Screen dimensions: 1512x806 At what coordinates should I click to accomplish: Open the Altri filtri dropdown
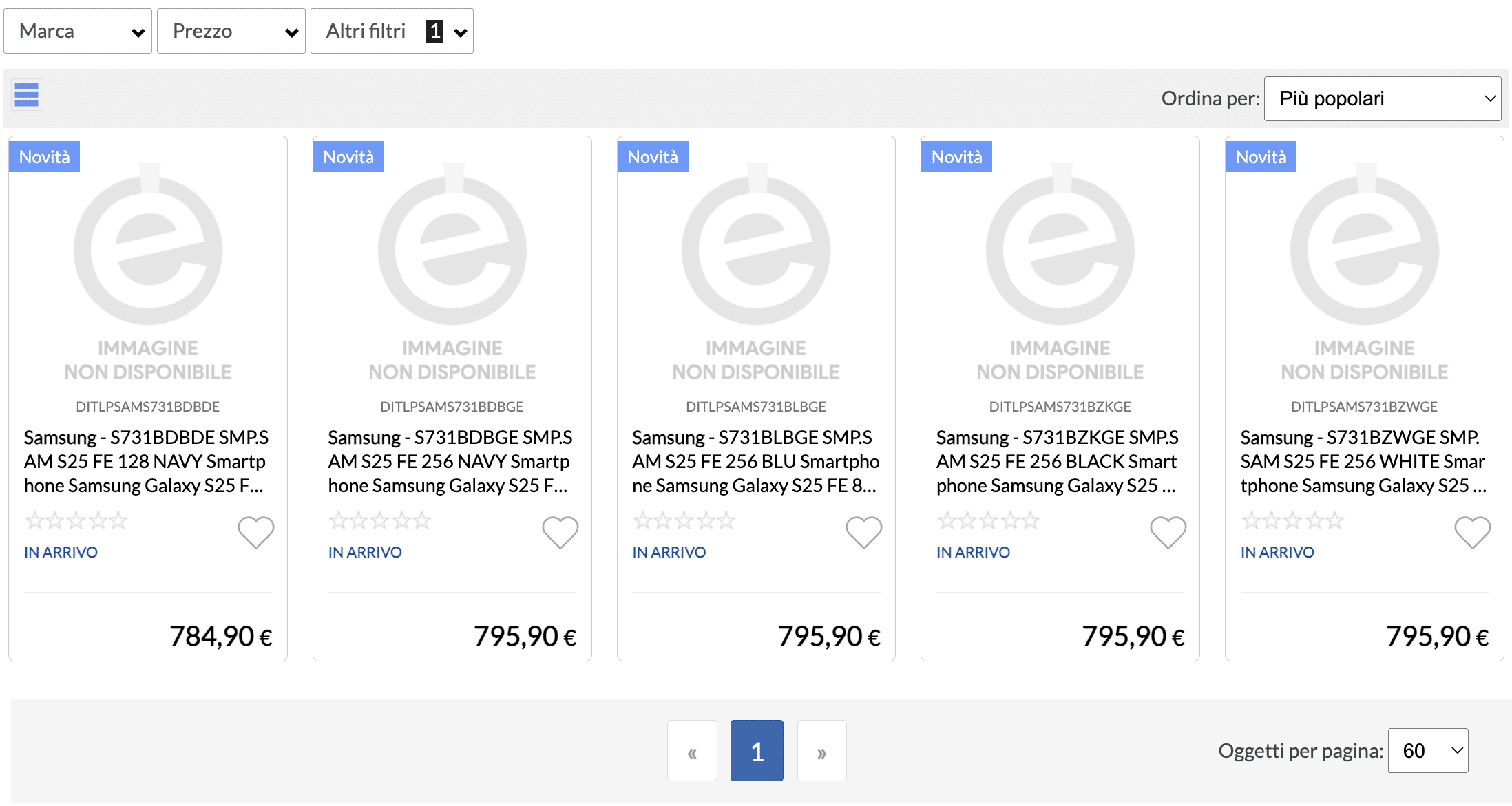[392, 30]
